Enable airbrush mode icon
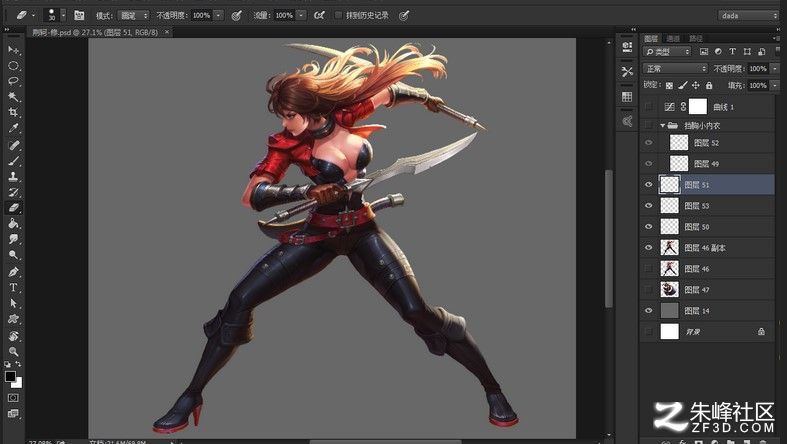The width and height of the screenshot is (787, 444). pyautogui.click(x=319, y=16)
